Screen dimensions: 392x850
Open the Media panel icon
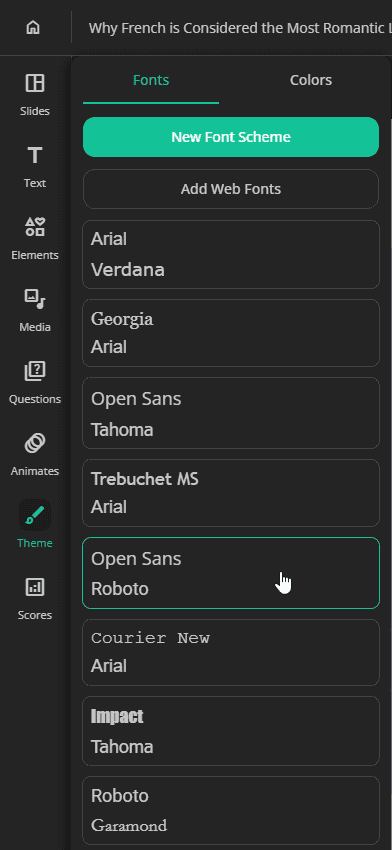click(x=35, y=299)
